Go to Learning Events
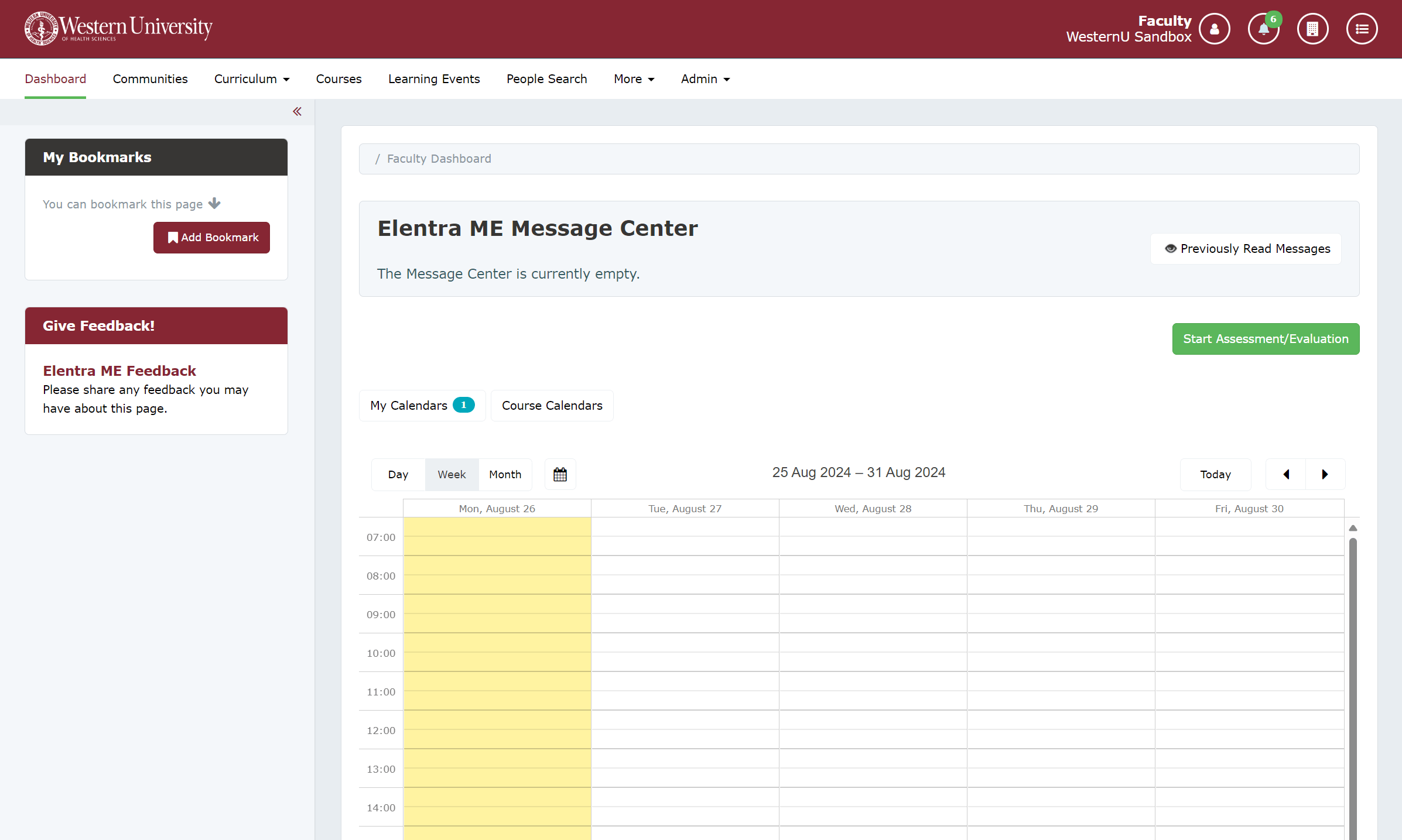This screenshot has height=840, width=1402. coord(434,78)
